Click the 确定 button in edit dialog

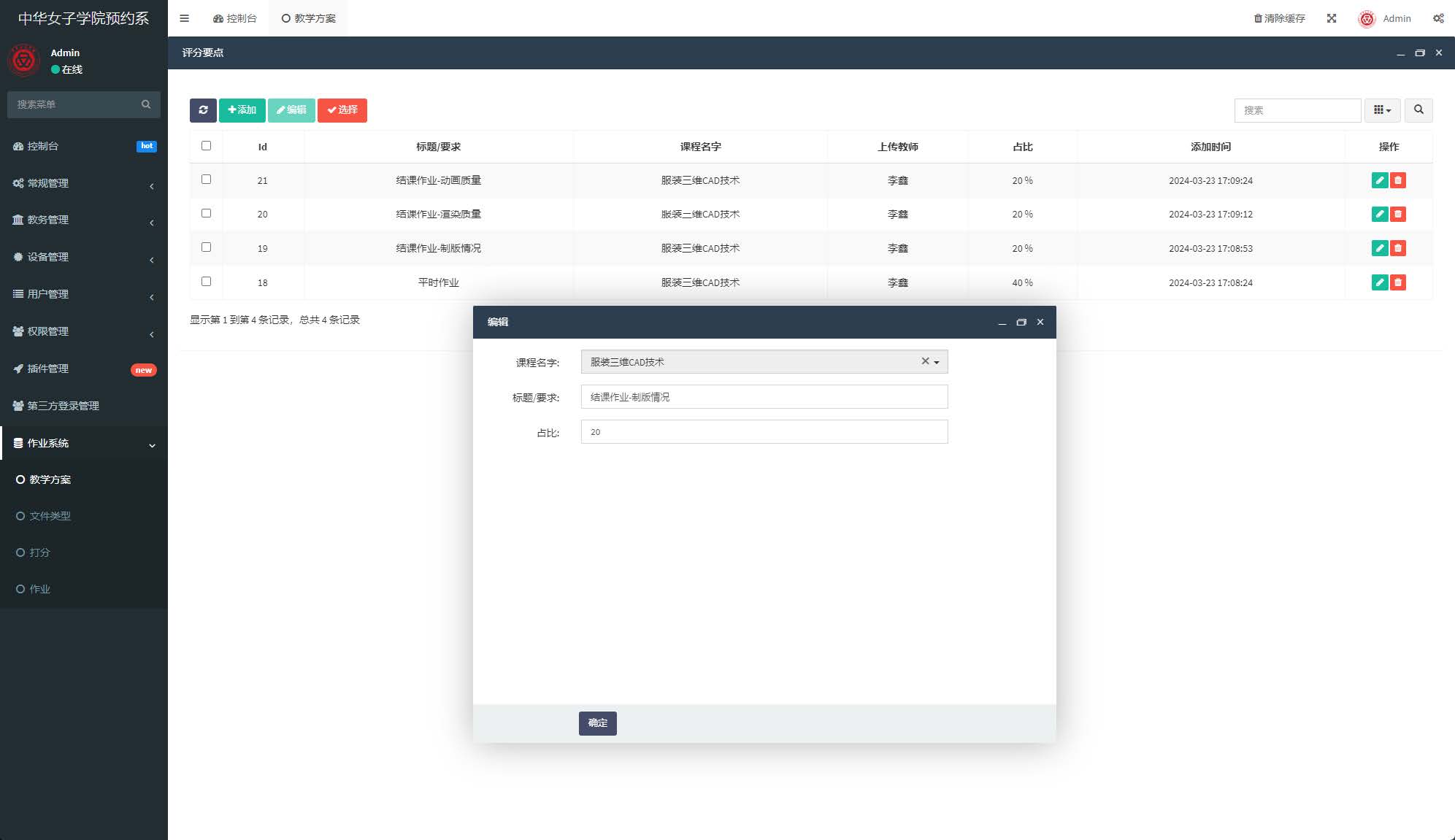point(597,723)
